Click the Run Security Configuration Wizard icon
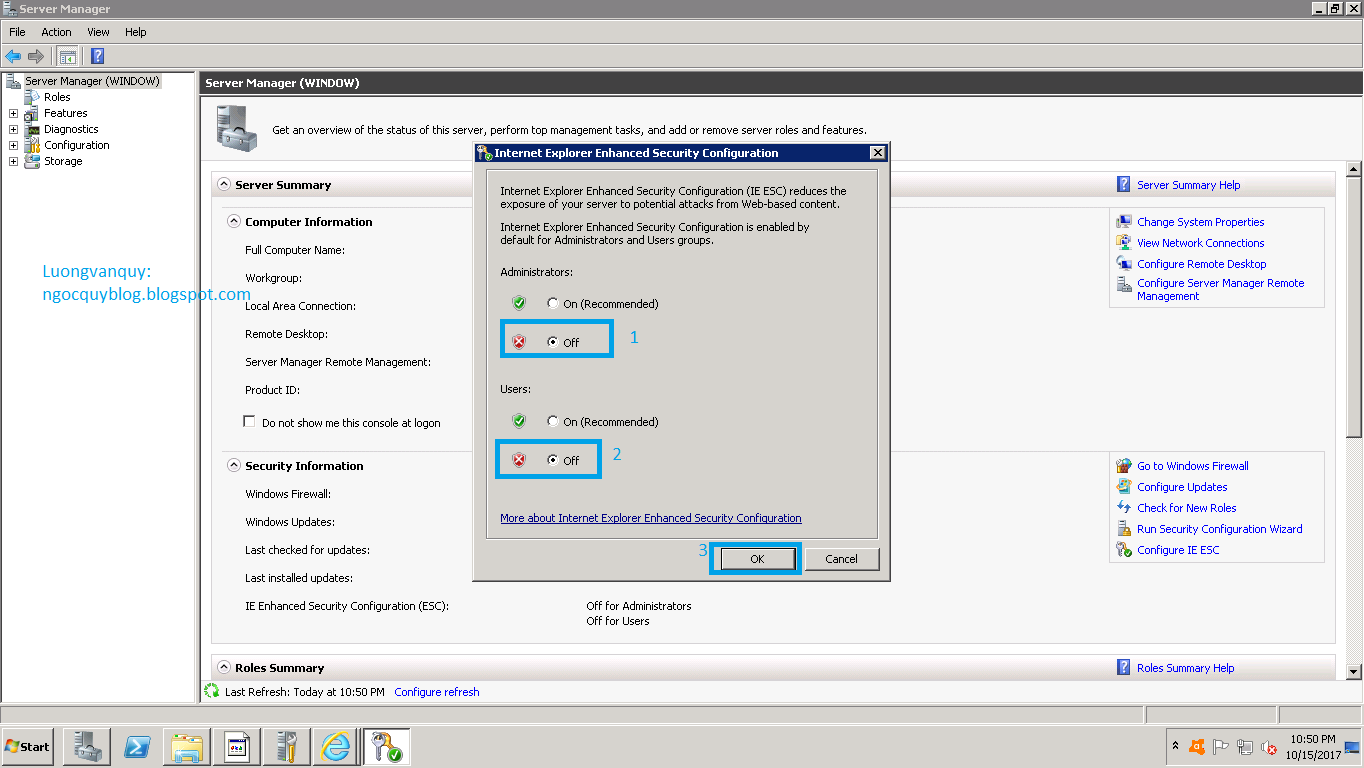1364x768 pixels. pos(1124,528)
